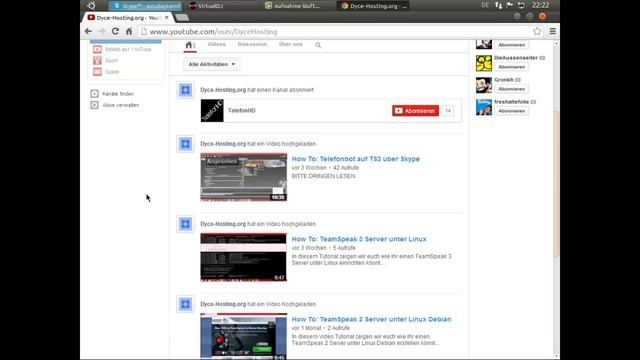Switch to Skype window in top panel
Screen dimensions: 640x360
pos(146,6)
